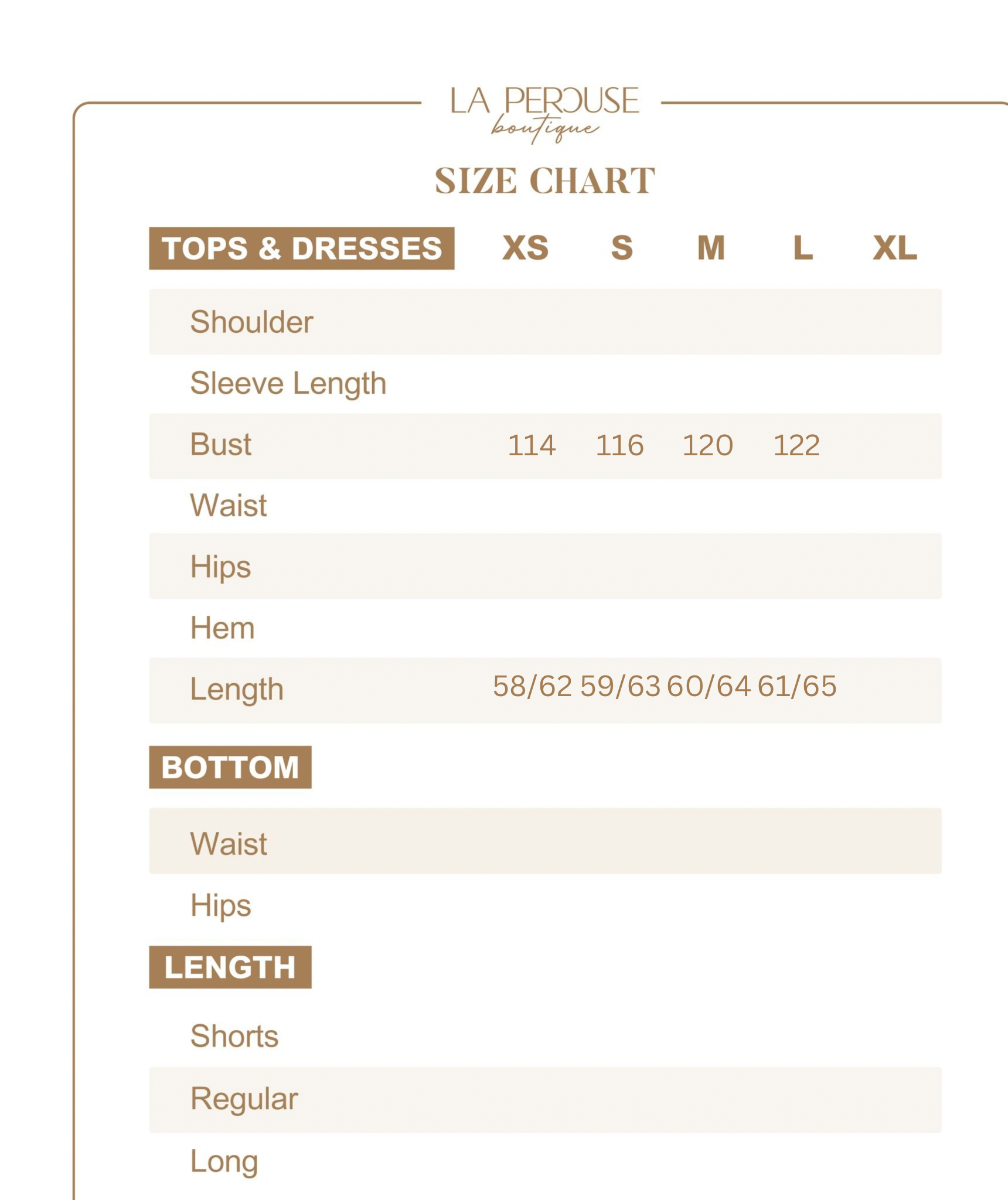Click the SIZE CHART heading
This screenshot has width=1008, height=1200.
tap(544, 180)
